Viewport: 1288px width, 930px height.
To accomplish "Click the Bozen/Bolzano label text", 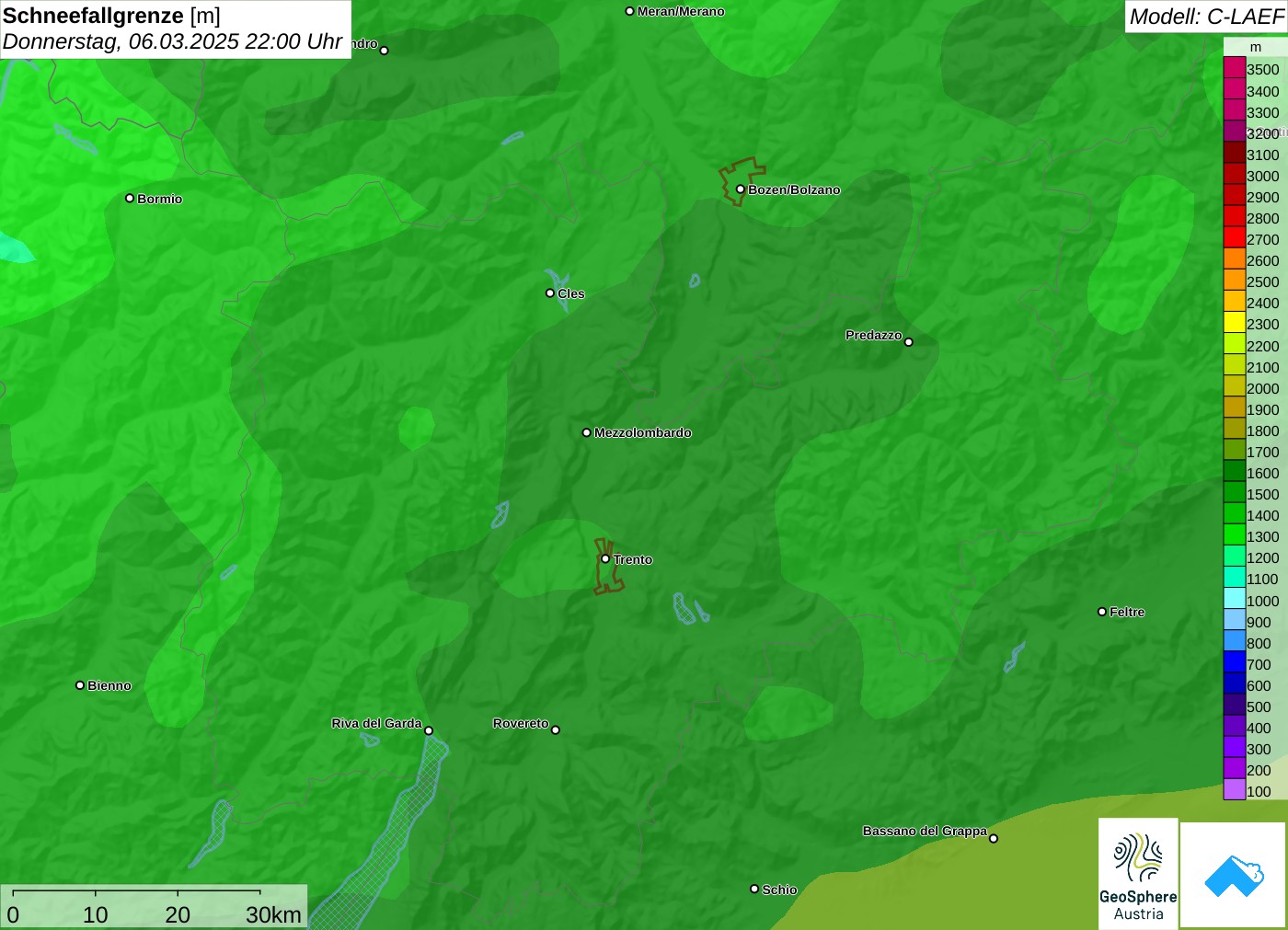I will tap(794, 189).
